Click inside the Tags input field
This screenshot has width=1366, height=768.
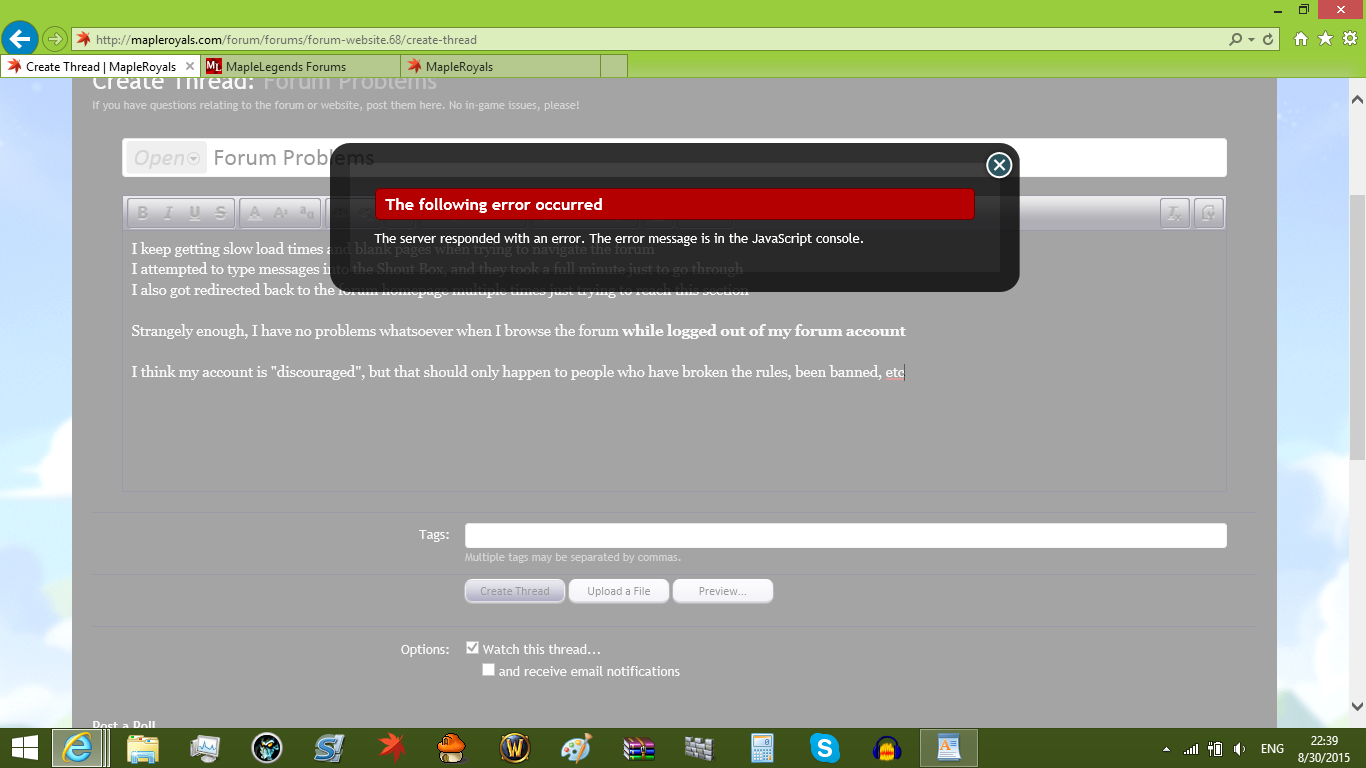pos(846,535)
